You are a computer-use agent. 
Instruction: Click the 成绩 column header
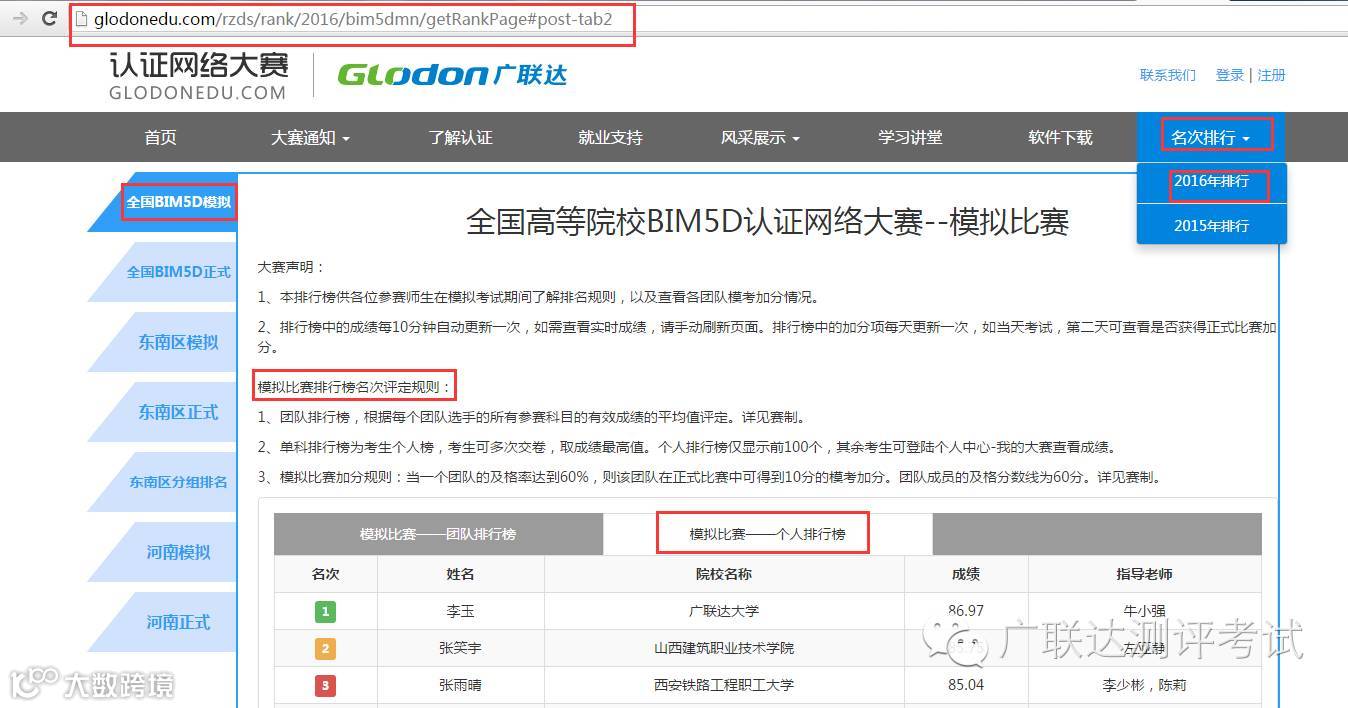[x=966, y=574]
